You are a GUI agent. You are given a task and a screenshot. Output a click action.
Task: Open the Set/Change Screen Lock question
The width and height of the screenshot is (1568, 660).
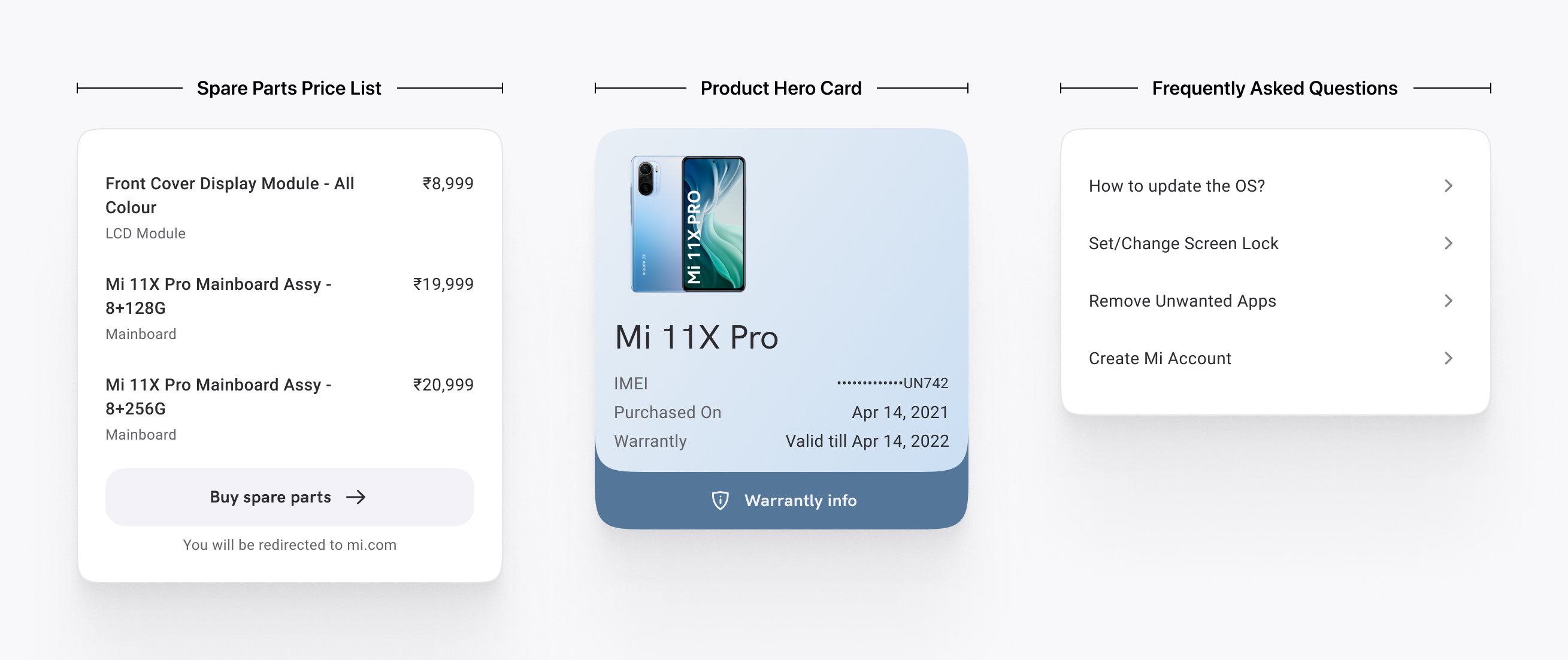[x=1183, y=244]
